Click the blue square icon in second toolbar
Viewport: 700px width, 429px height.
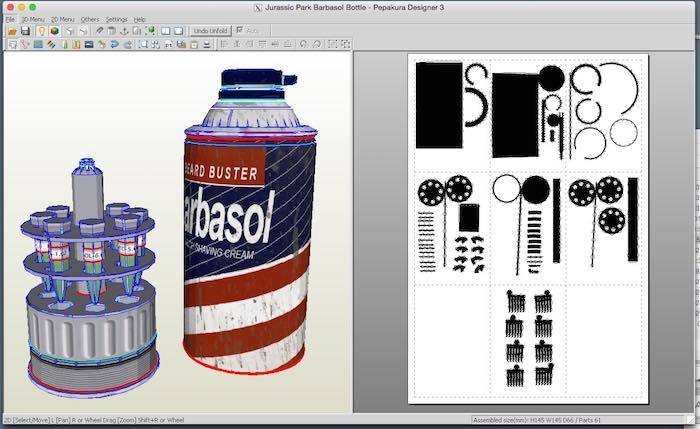click(x=38, y=44)
